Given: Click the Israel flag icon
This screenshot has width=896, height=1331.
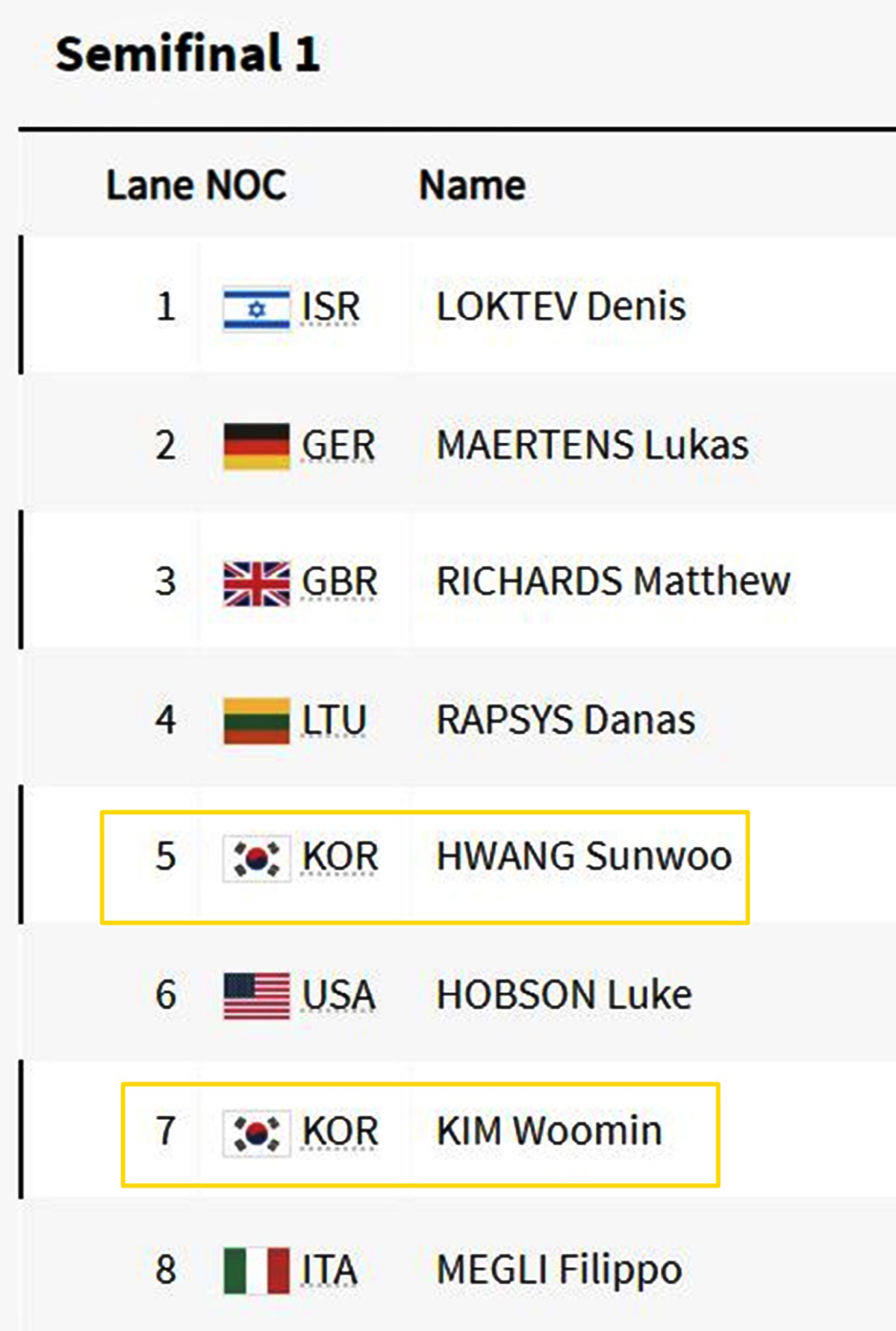Looking at the screenshot, I should [256, 308].
